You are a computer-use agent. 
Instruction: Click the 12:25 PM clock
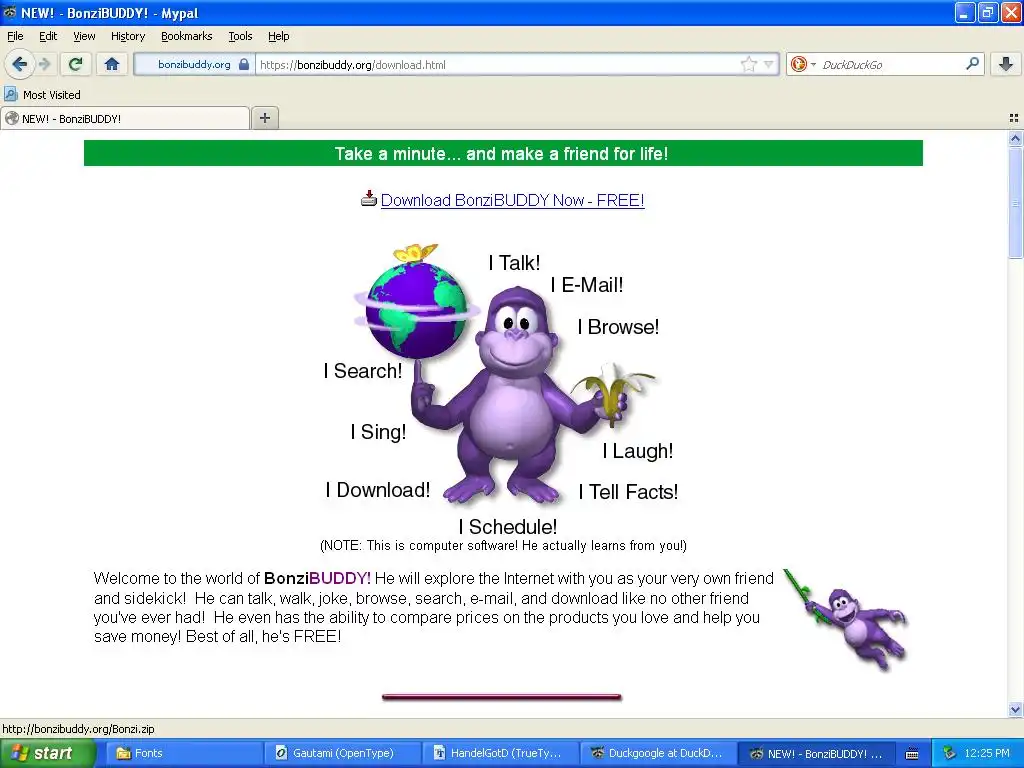coord(987,753)
